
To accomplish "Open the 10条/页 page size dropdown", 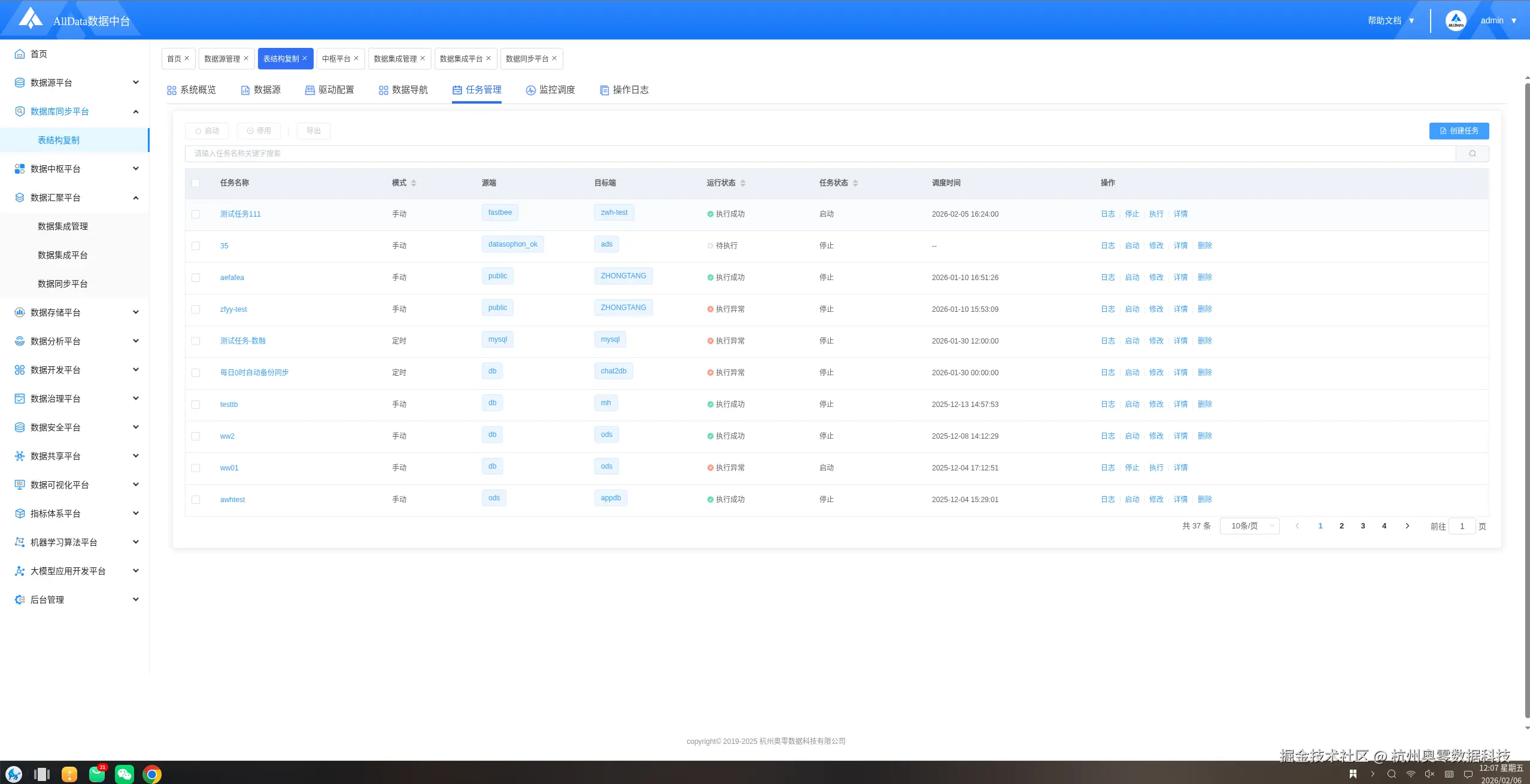I will [x=1249, y=526].
